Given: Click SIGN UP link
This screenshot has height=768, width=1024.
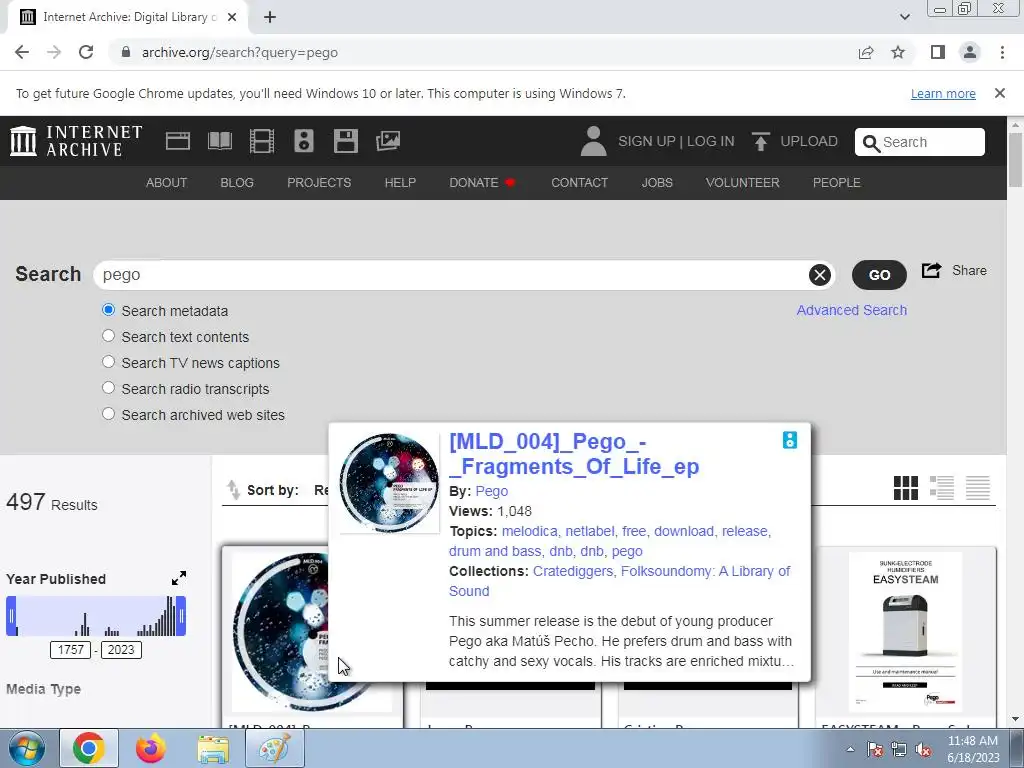Looking at the screenshot, I should tap(647, 141).
